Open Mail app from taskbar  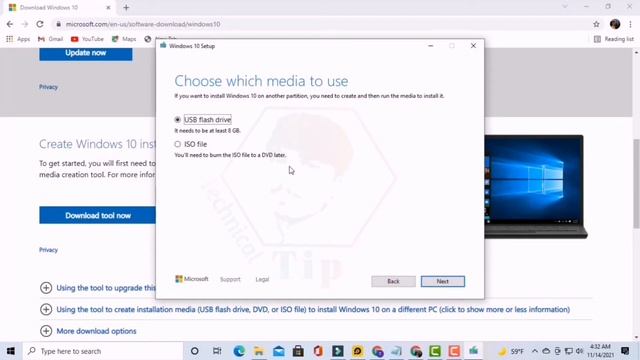click(279, 351)
